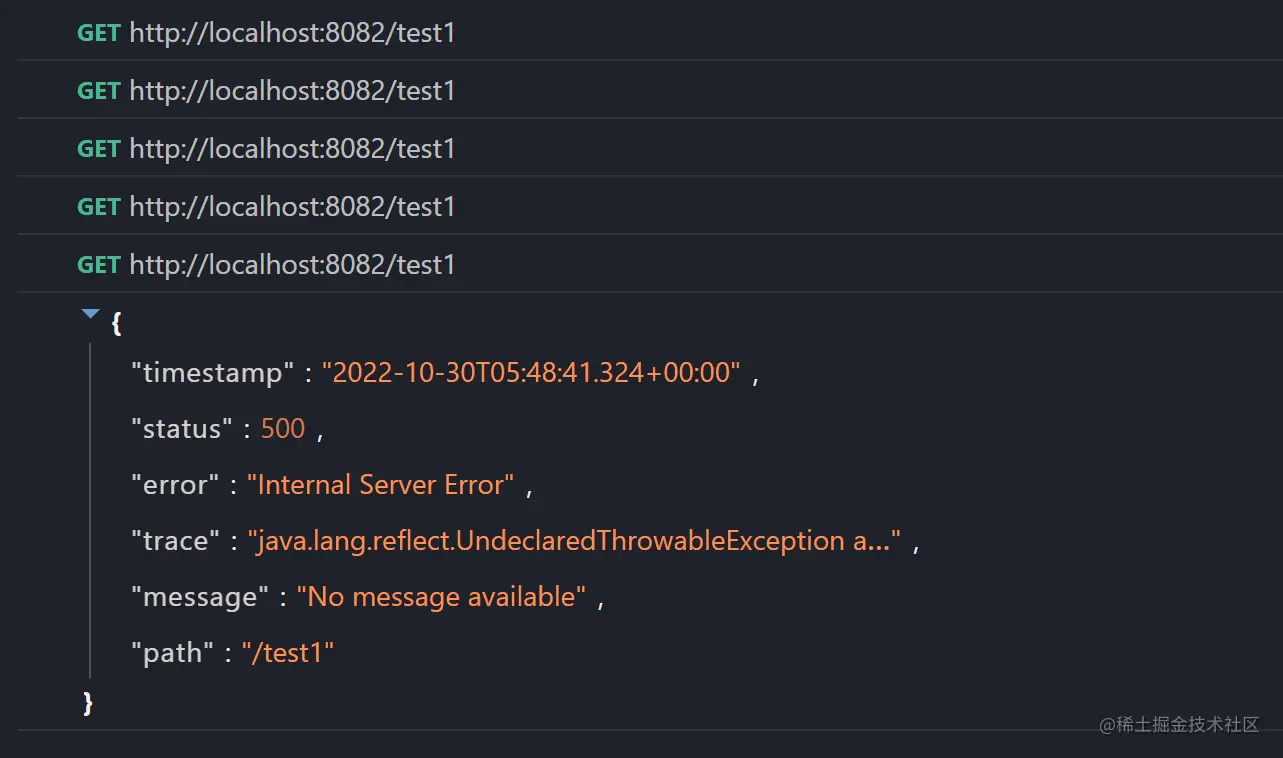Select the "/test1" path value

click(x=288, y=653)
